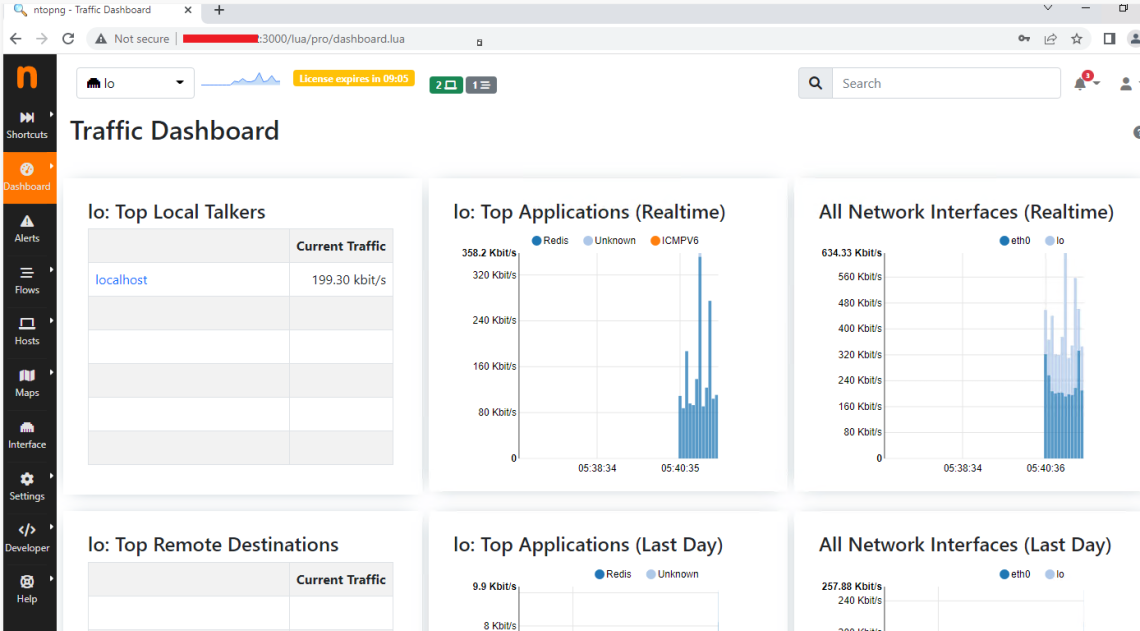Open the Hosts sidebar menu

click(x=28, y=331)
